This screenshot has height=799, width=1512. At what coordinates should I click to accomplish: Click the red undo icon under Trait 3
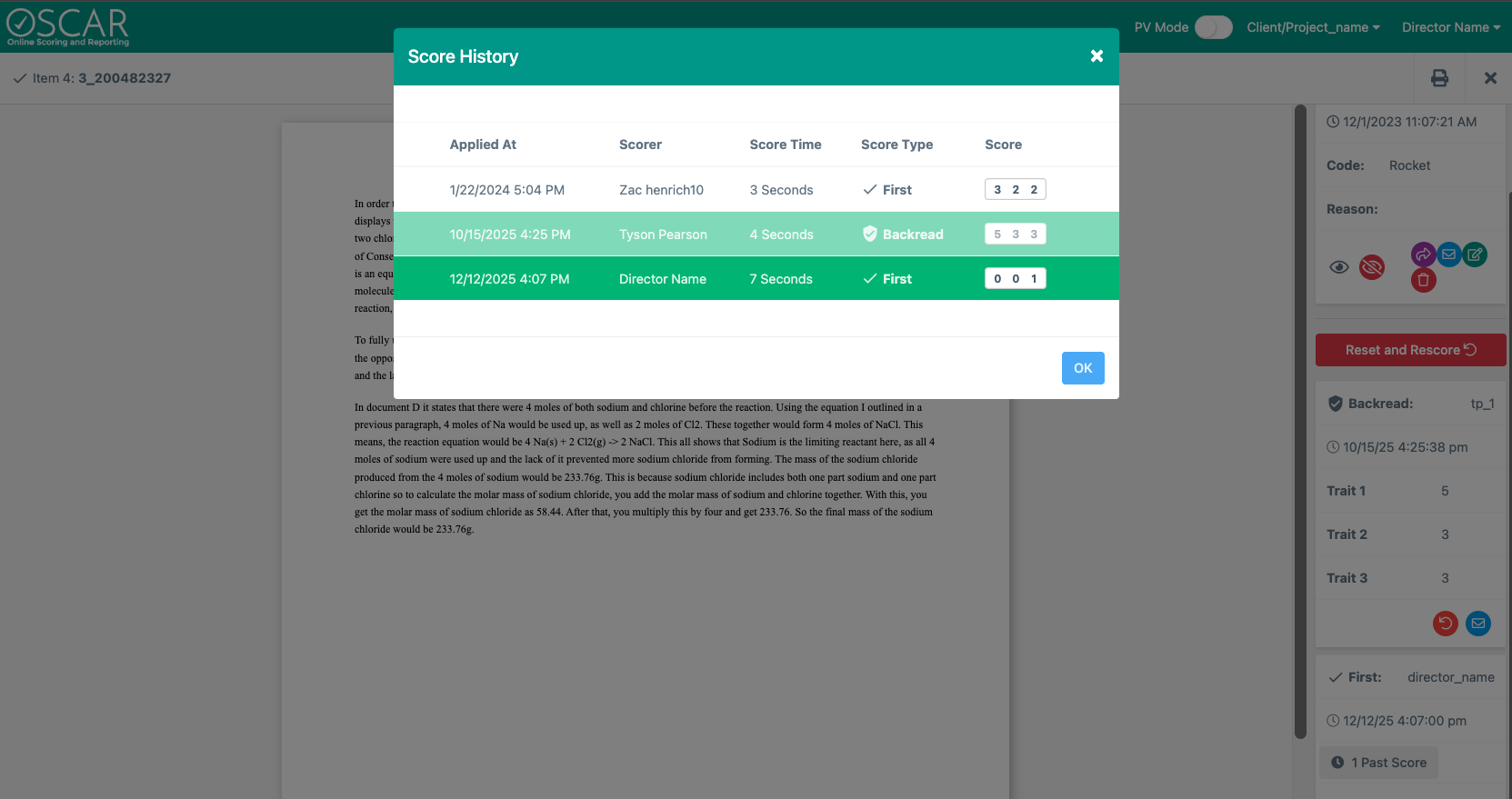pyautogui.click(x=1445, y=624)
